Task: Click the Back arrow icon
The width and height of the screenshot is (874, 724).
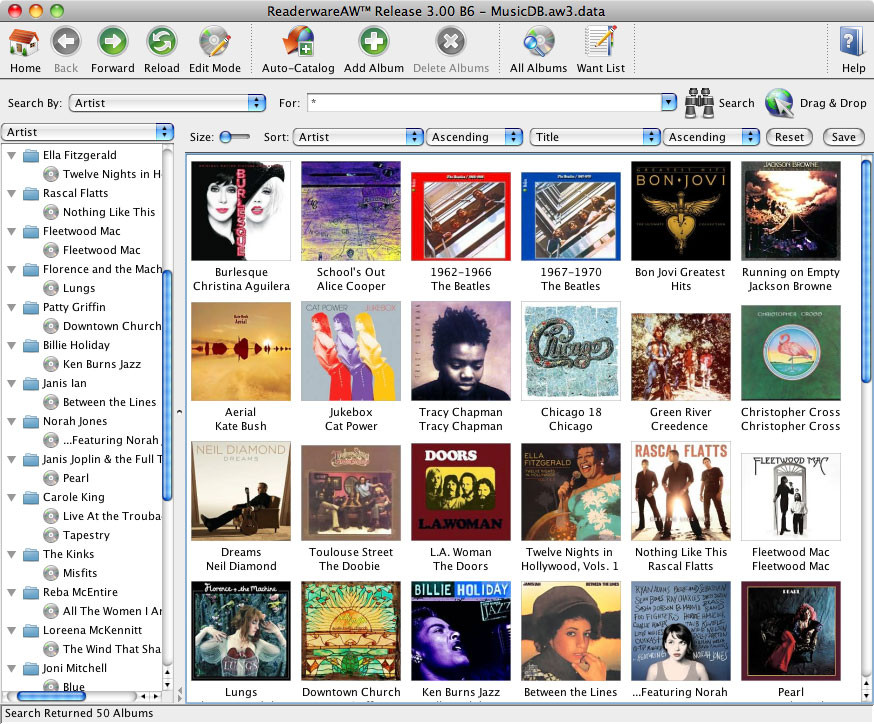Action: point(66,42)
